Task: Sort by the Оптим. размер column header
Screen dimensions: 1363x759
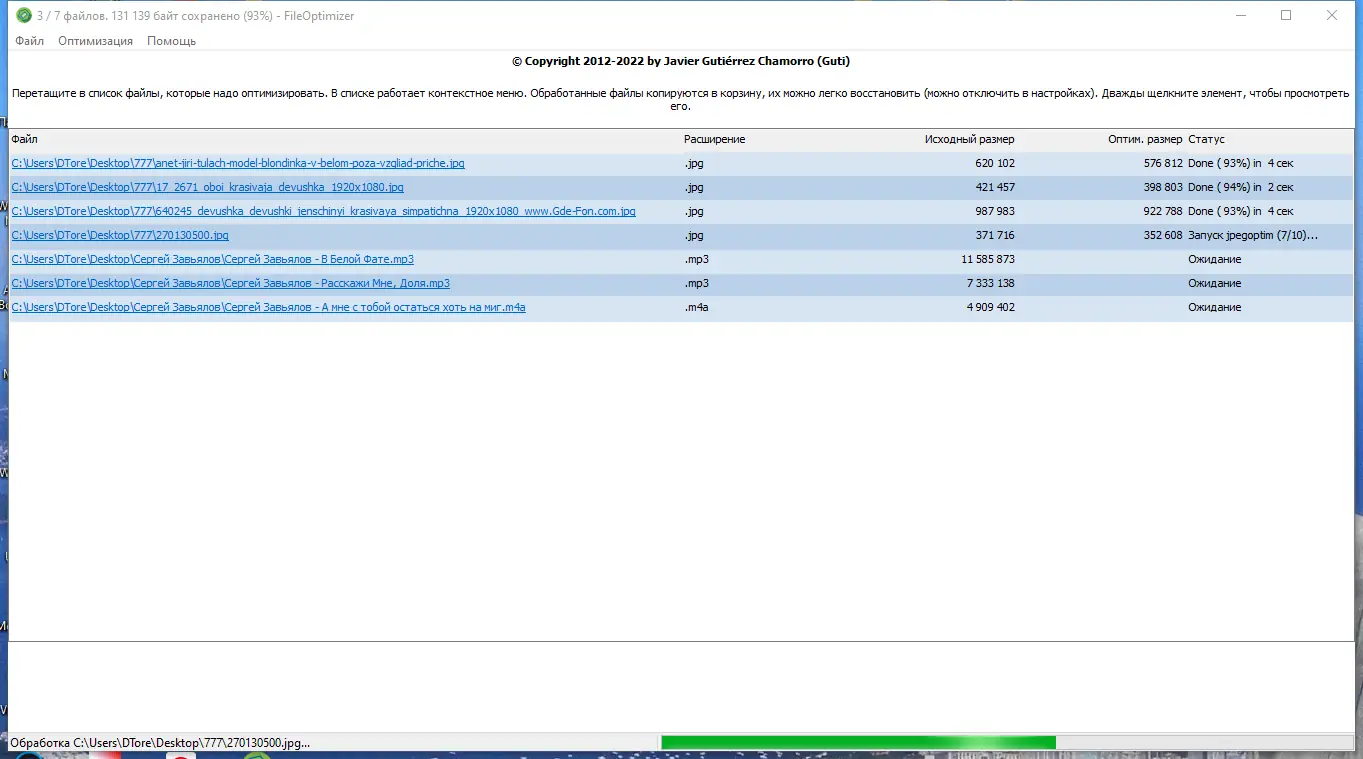Action: (x=1145, y=139)
